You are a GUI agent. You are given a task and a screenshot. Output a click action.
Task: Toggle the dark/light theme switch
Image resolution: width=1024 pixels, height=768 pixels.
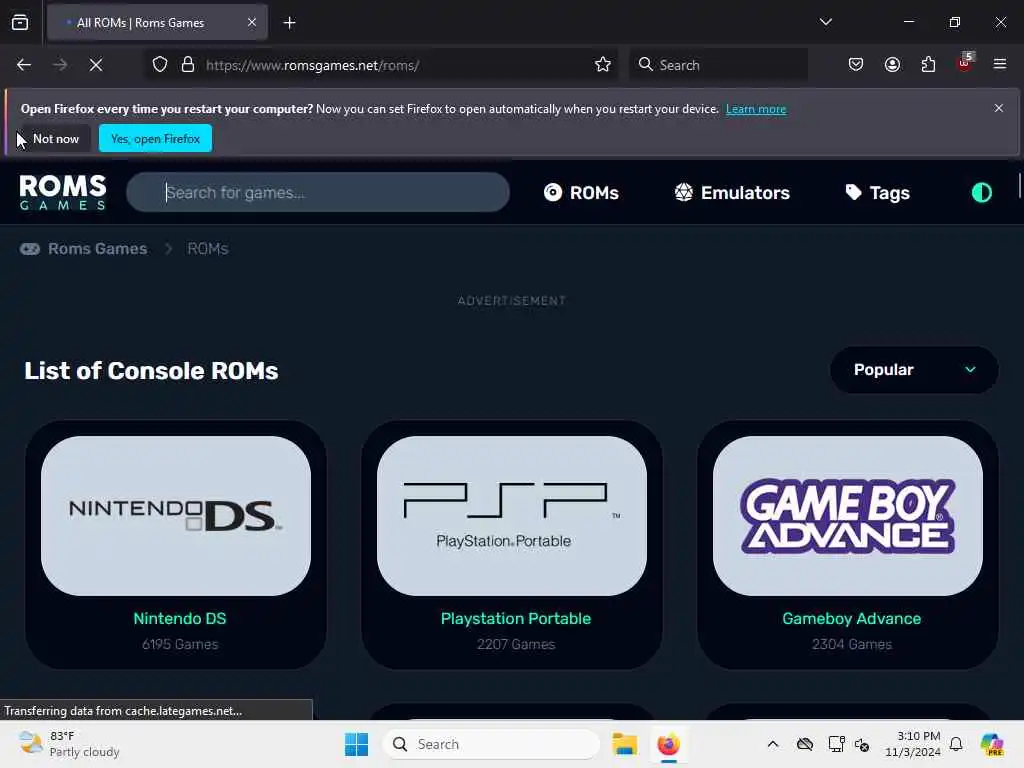(982, 193)
